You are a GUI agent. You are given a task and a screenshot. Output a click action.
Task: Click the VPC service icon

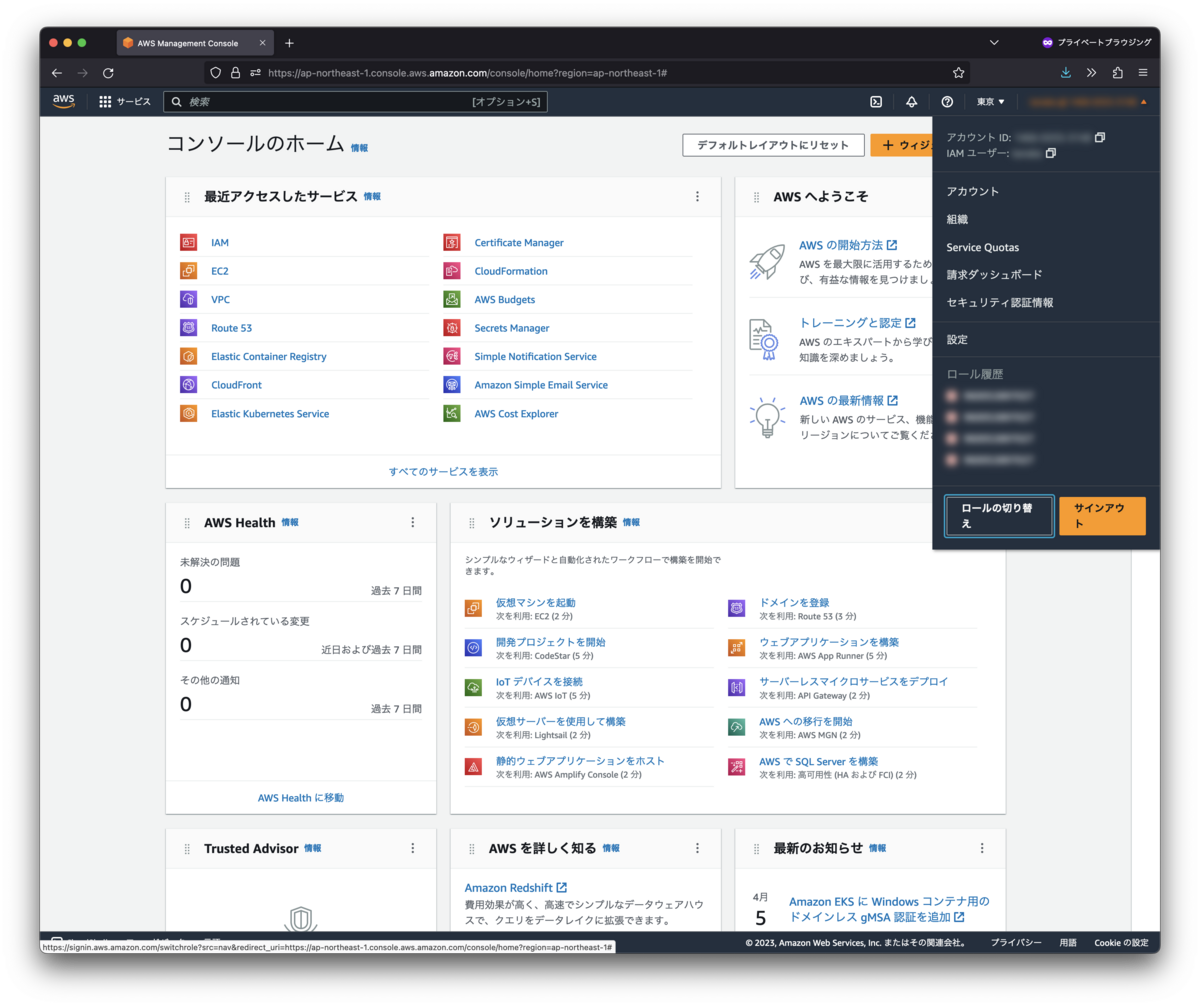[x=188, y=299]
